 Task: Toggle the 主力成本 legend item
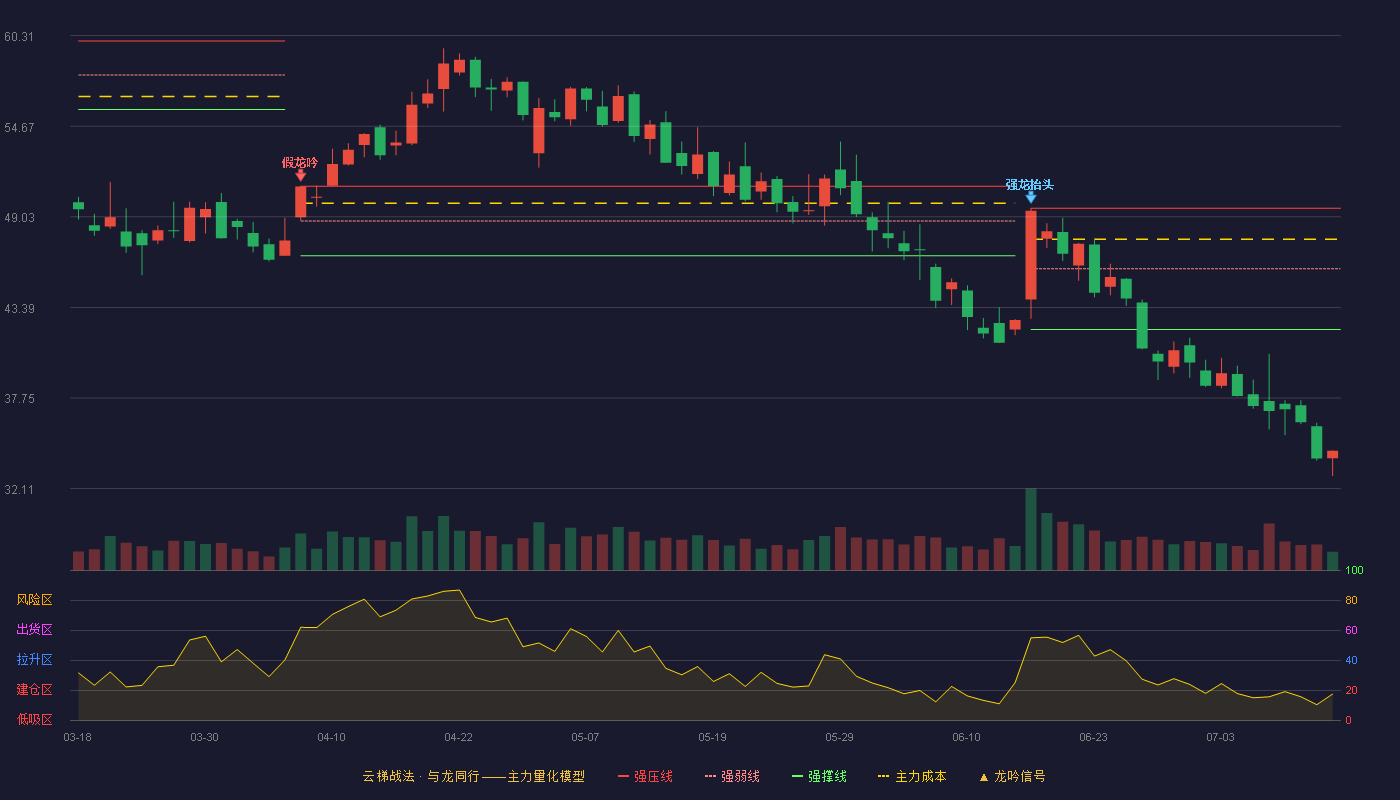pyautogui.click(x=911, y=776)
